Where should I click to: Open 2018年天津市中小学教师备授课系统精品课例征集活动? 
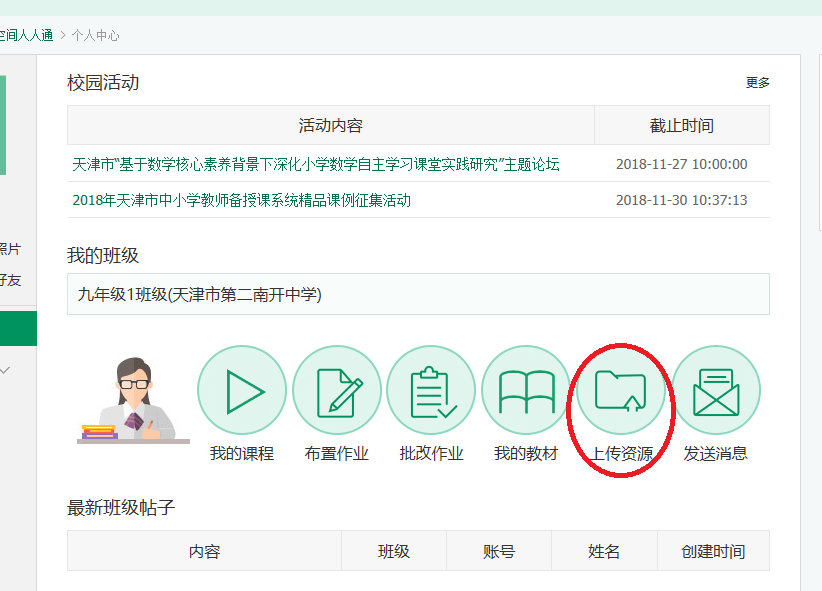point(242,200)
